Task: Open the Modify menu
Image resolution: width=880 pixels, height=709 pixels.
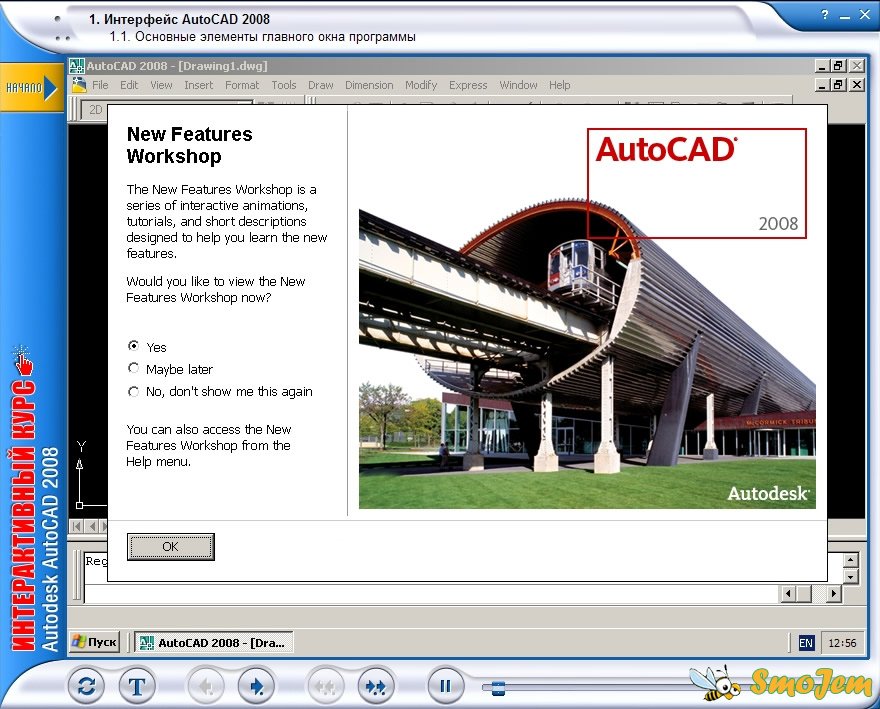Action: (x=421, y=85)
